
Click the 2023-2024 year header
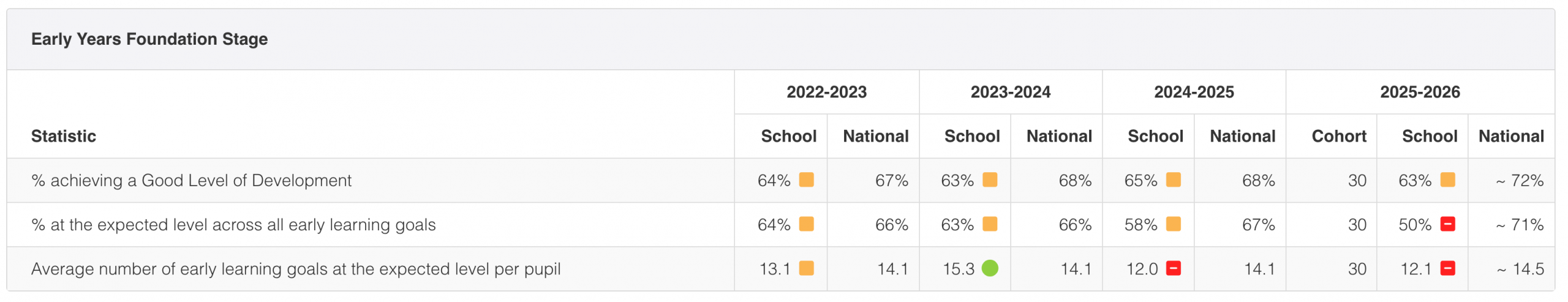[x=1010, y=92]
